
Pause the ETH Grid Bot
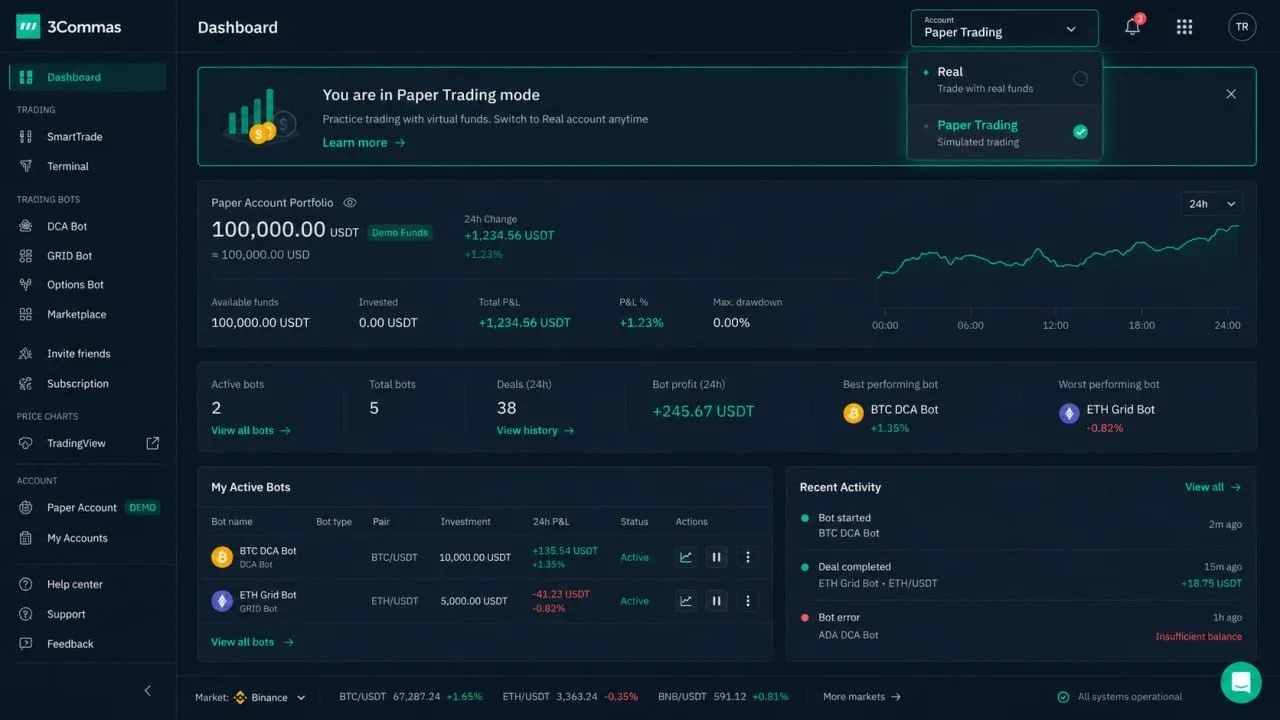[716, 601]
